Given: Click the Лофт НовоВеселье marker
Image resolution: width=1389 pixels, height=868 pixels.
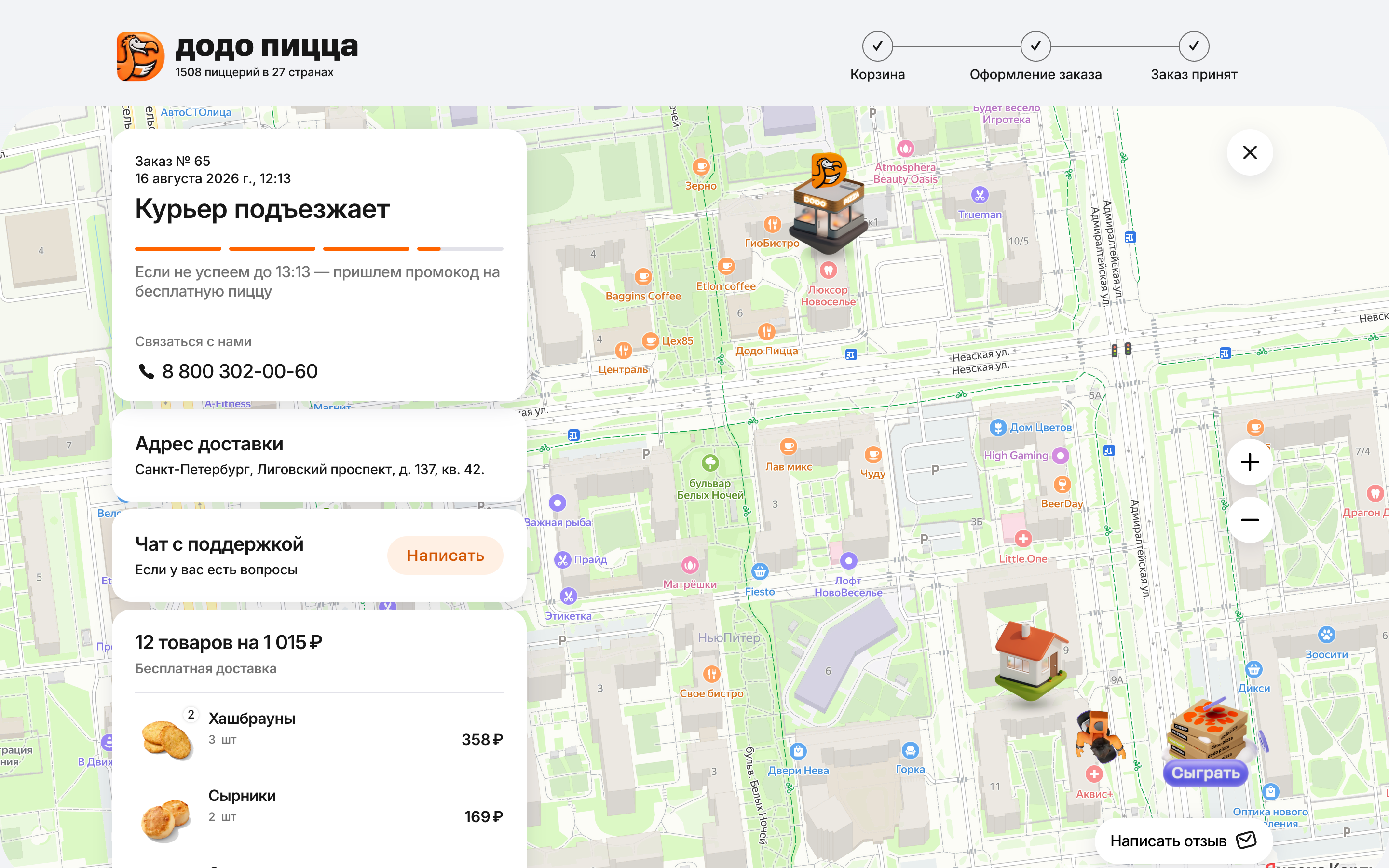Looking at the screenshot, I should [x=848, y=560].
